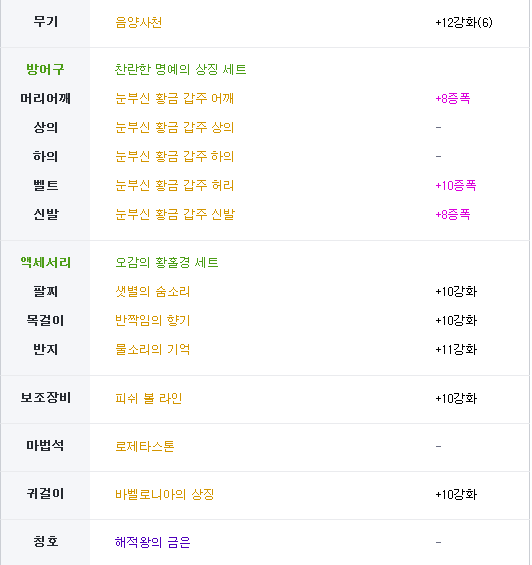This screenshot has width=532, height=565.
Task: Click the +10증폭 belt amplification value
Action: click(456, 185)
